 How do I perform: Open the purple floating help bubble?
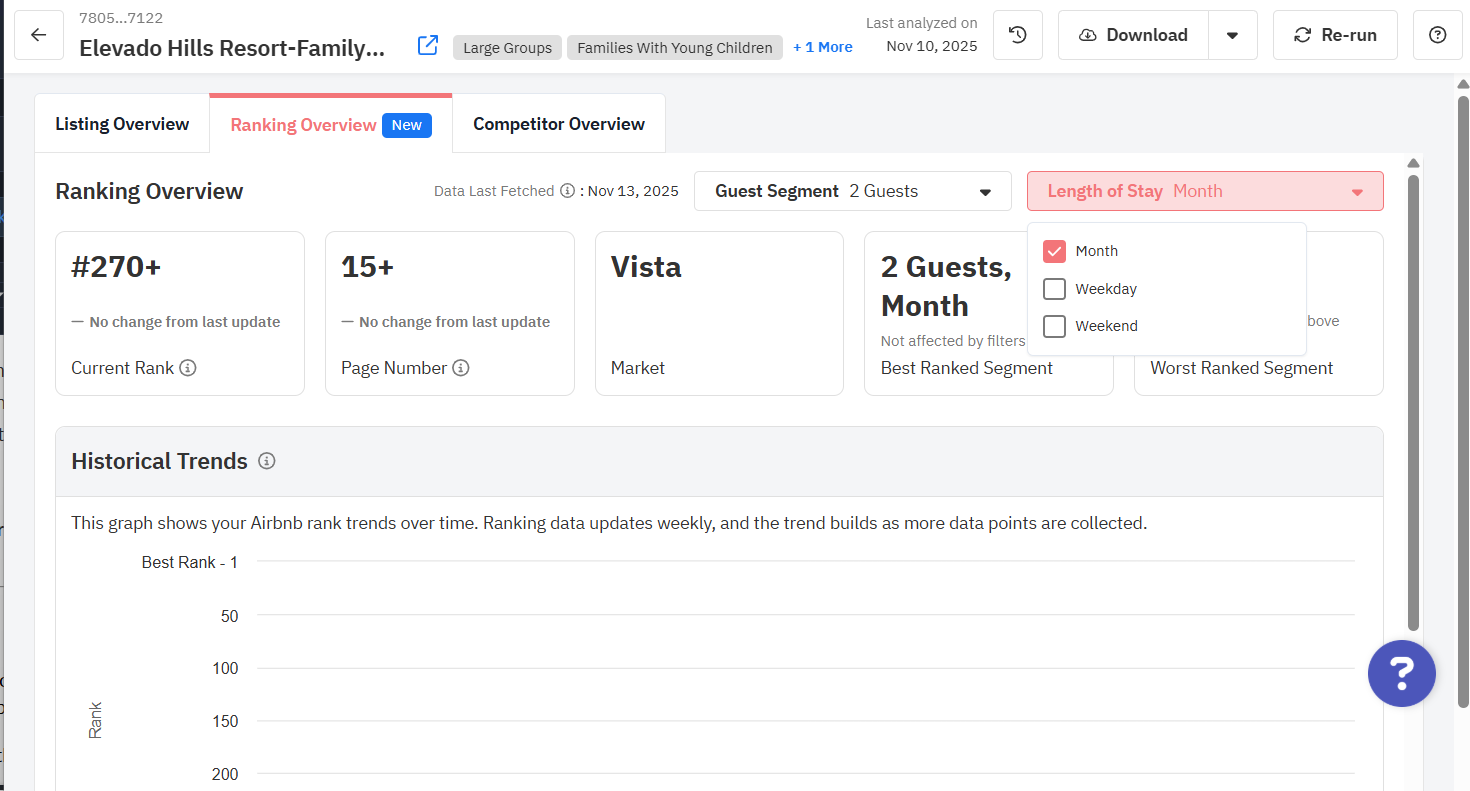pyautogui.click(x=1401, y=673)
